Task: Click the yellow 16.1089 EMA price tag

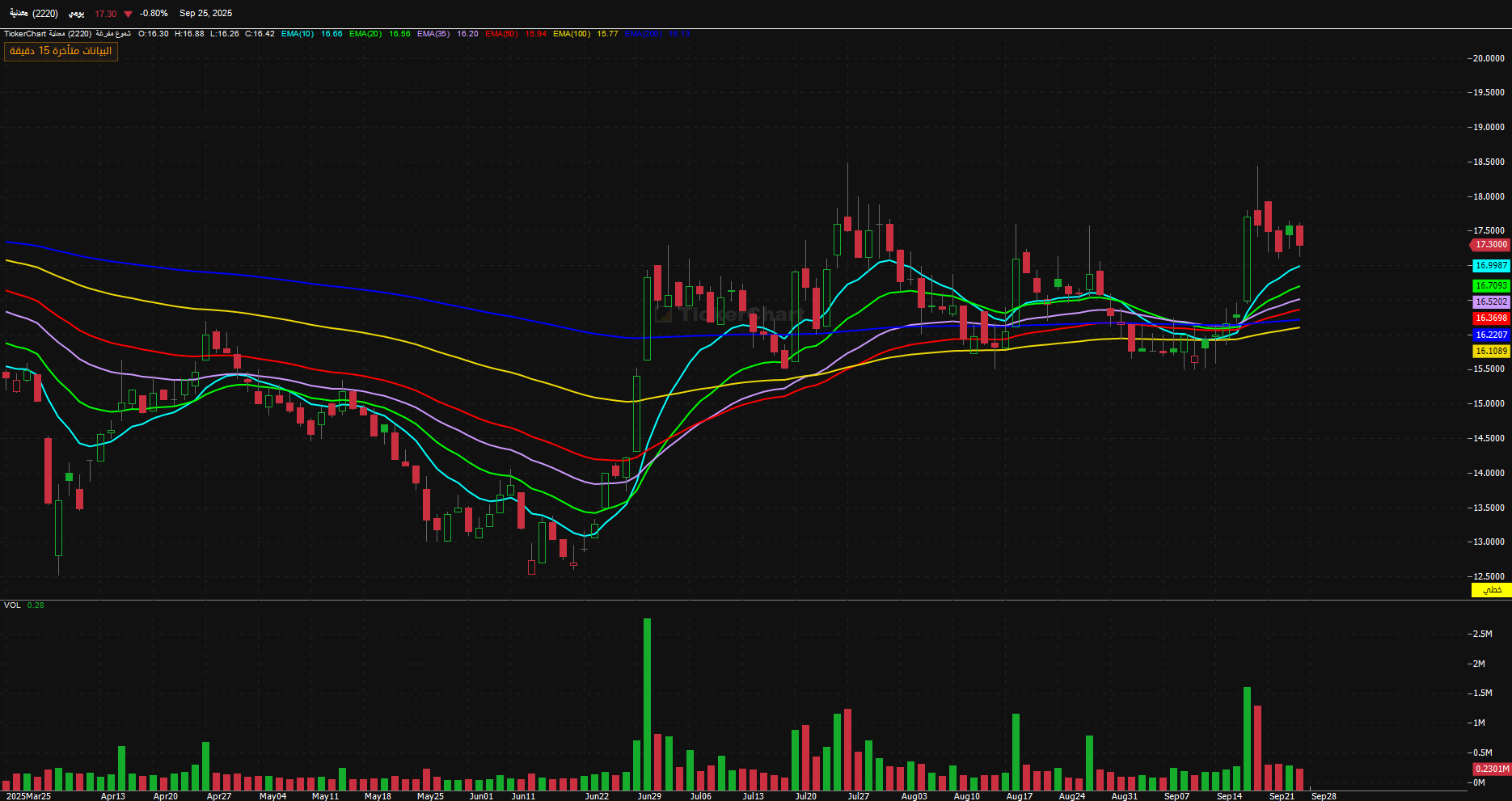Action: click(x=1490, y=351)
